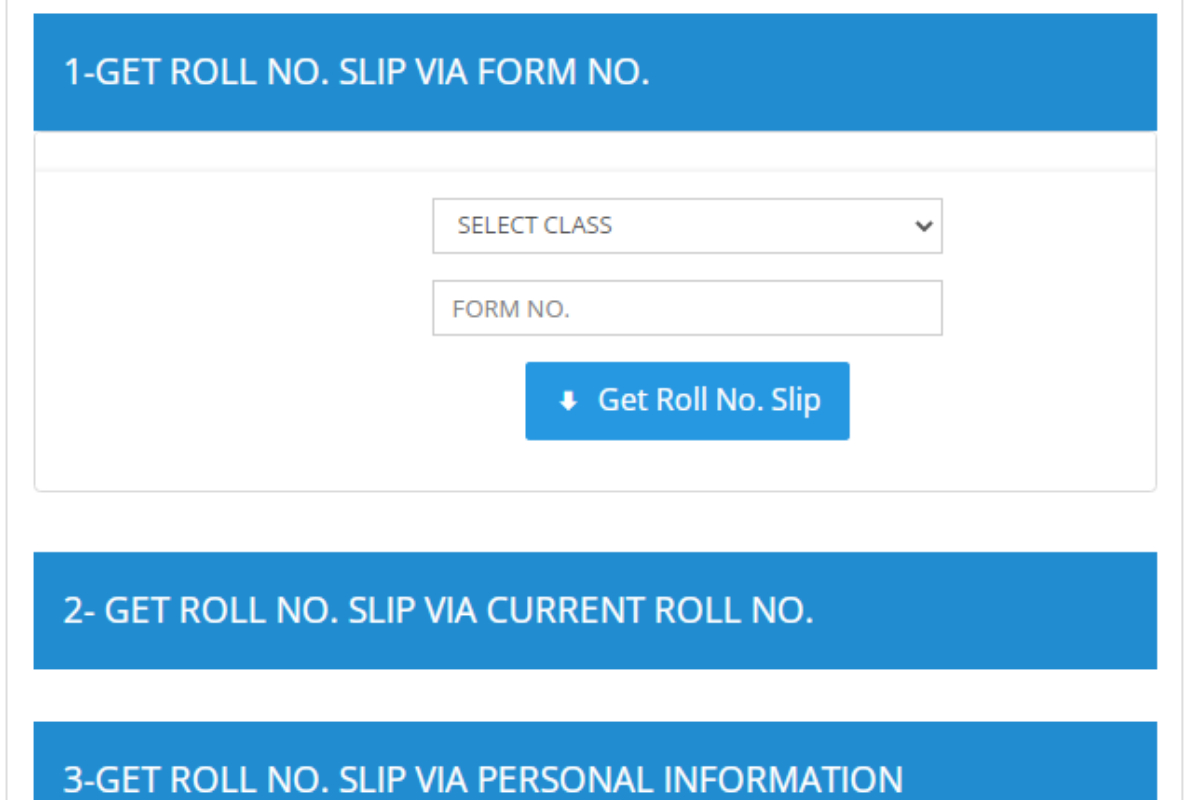Open the '3-GET ROLL NO. SLIP VIA PERSONAL INFORMATION' heading text
This screenshot has width=1200, height=800.
pyautogui.click(x=483, y=779)
